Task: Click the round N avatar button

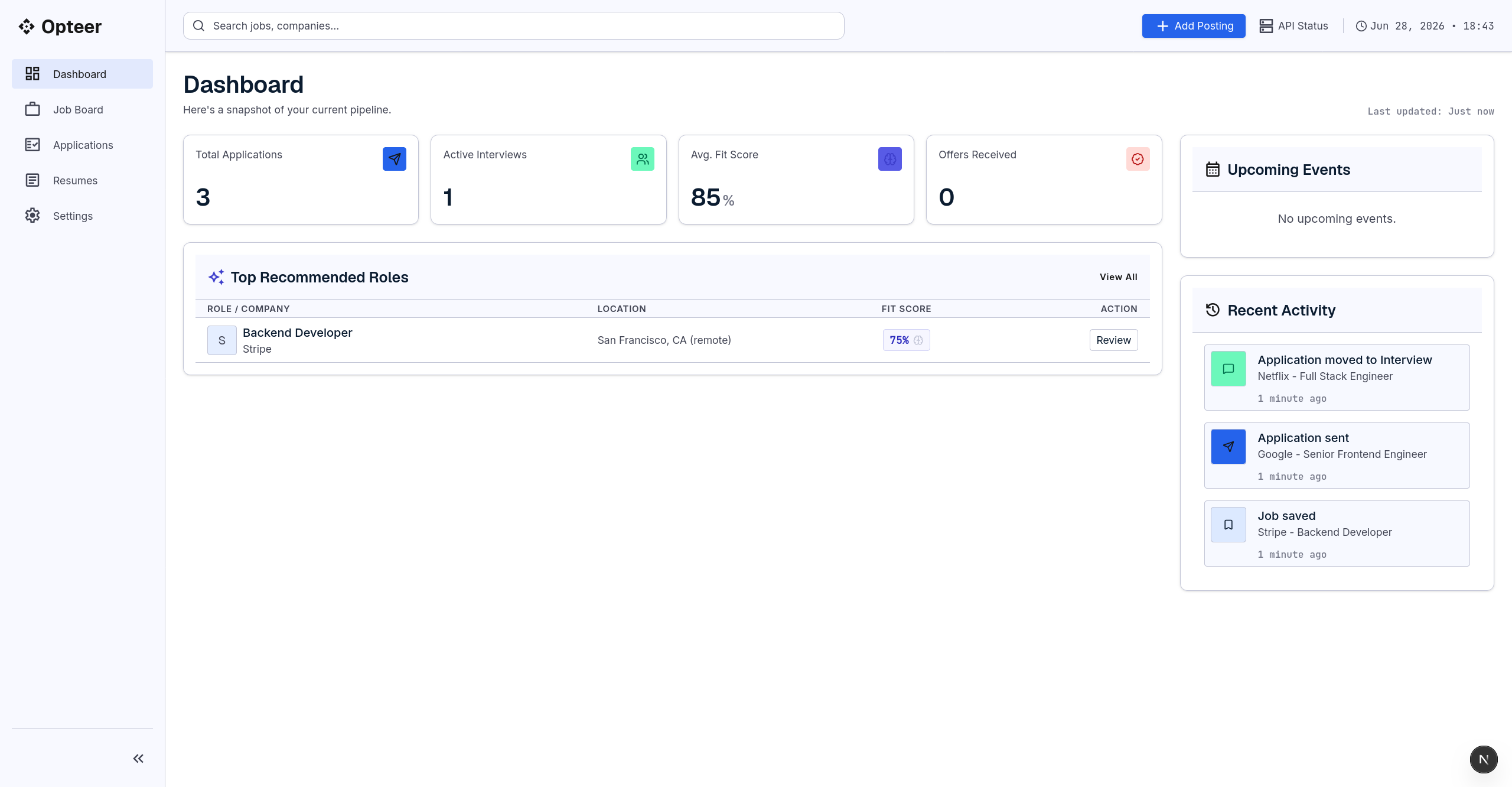Action: tap(1484, 759)
